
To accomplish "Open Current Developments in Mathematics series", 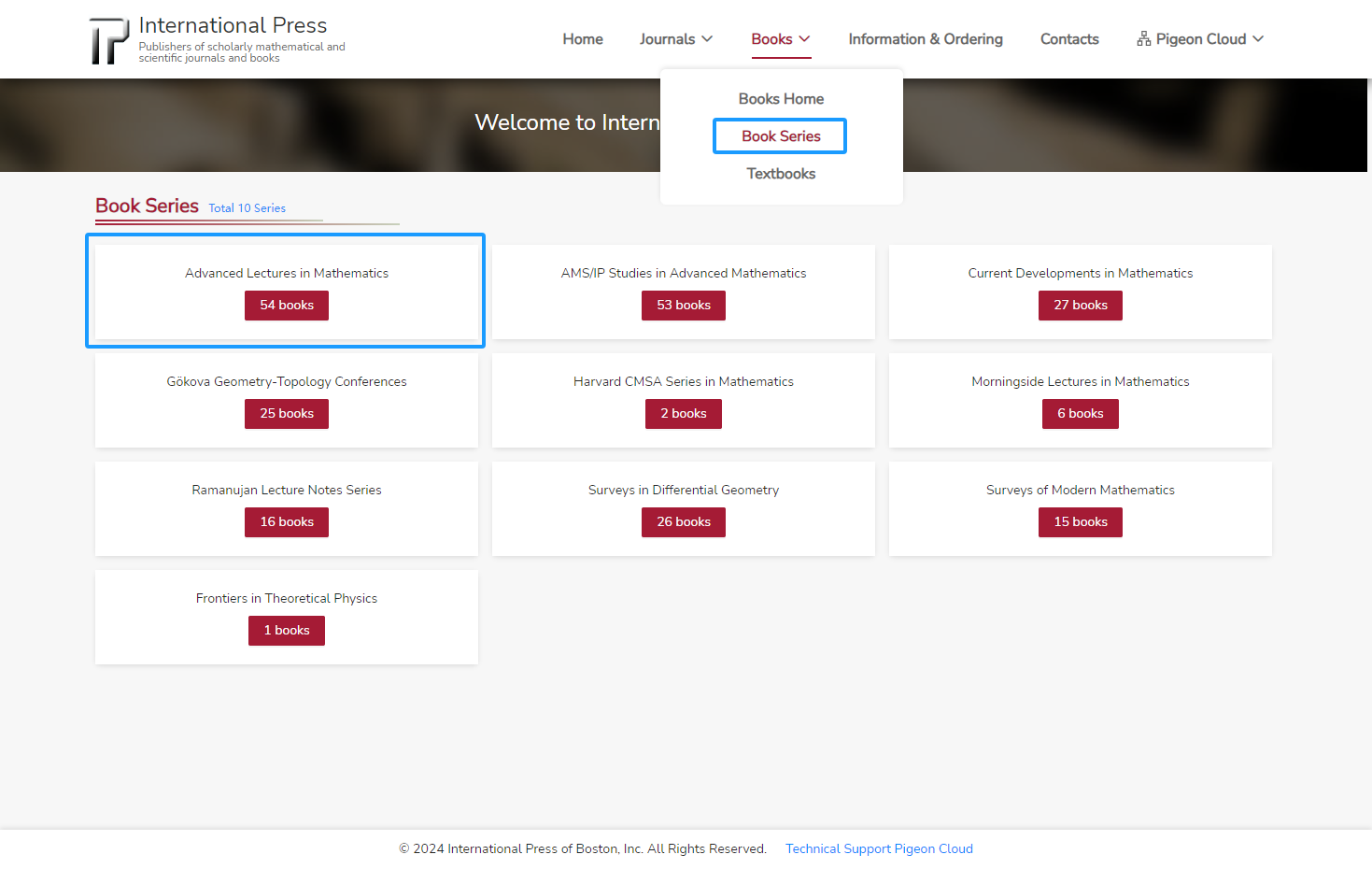I will click(1081, 273).
